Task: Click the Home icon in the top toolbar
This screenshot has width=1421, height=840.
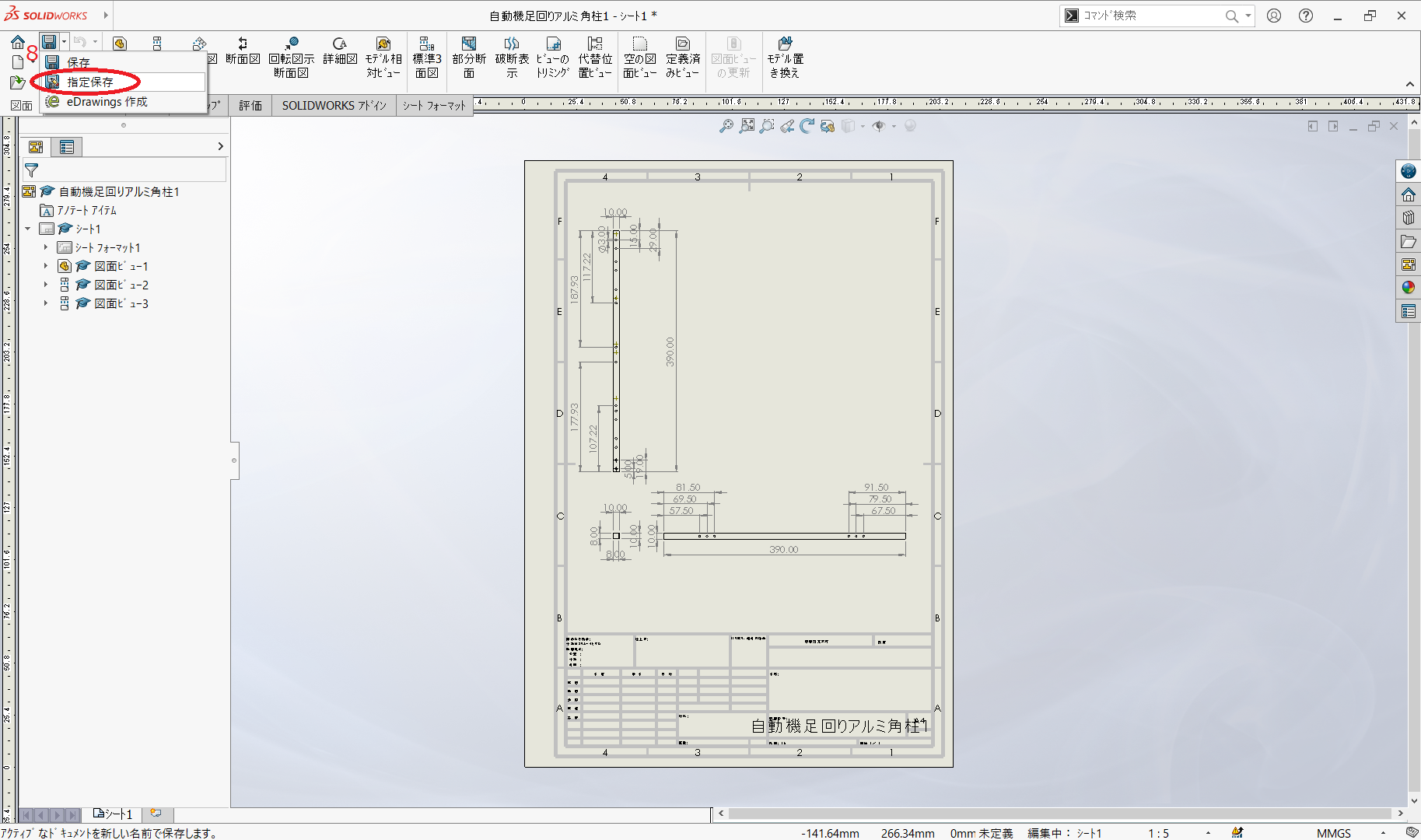Action: (x=18, y=42)
